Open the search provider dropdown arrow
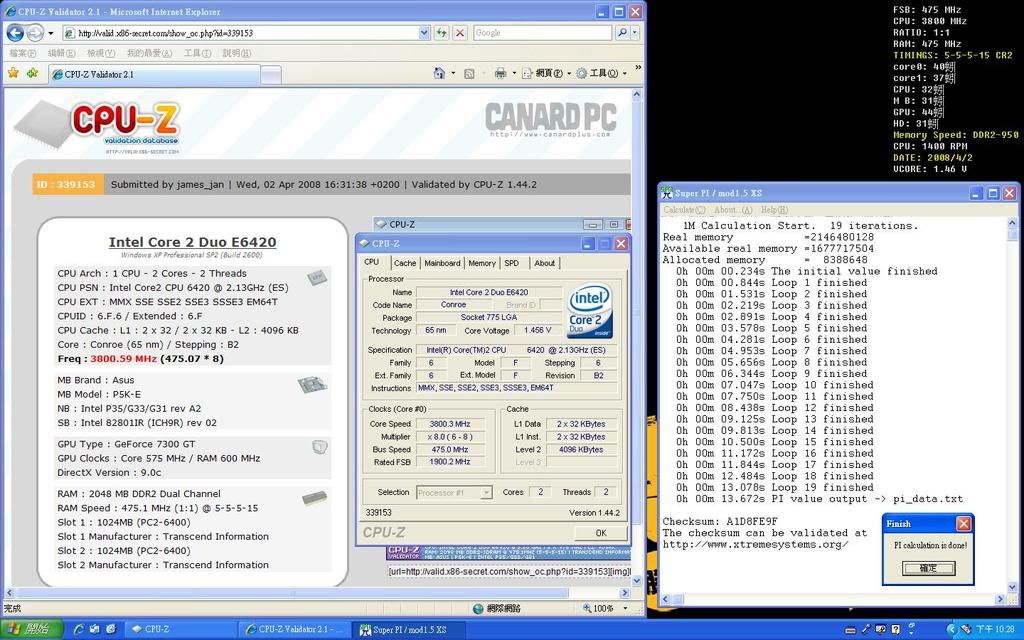Screen dimensions: 1024x640 tap(635, 33)
